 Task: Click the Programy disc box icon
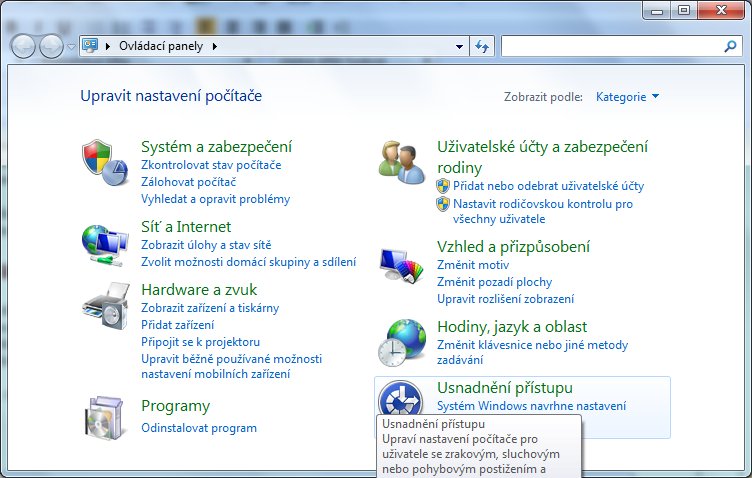(105, 417)
